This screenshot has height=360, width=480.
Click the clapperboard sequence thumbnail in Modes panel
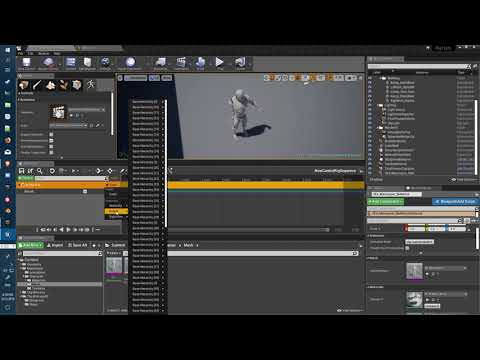click(x=58, y=112)
